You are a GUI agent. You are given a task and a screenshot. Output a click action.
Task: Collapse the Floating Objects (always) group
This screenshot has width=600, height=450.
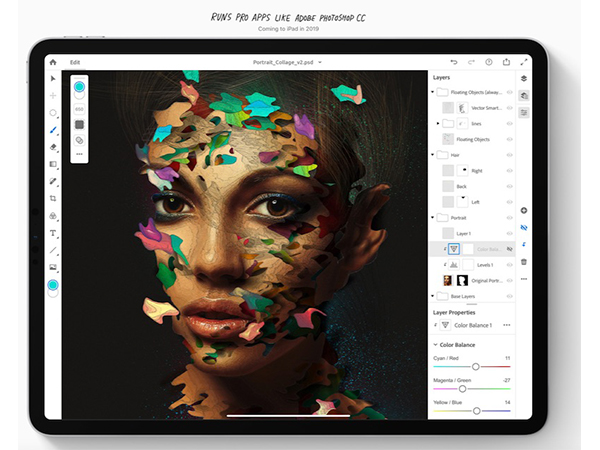click(432, 92)
